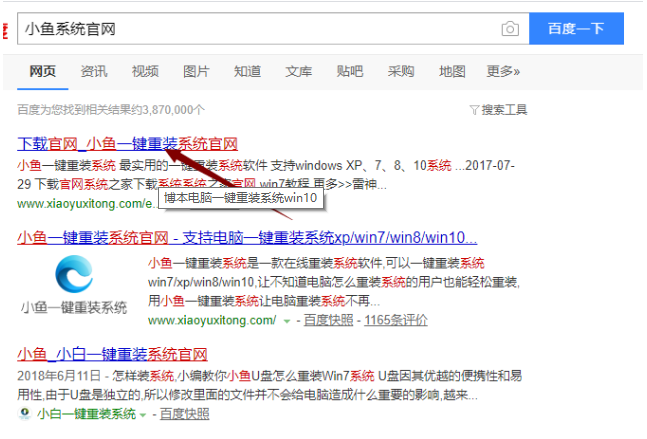Switch to the 资讯 tab
Image resolution: width=647 pixels, height=439 pixels.
[94, 72]
